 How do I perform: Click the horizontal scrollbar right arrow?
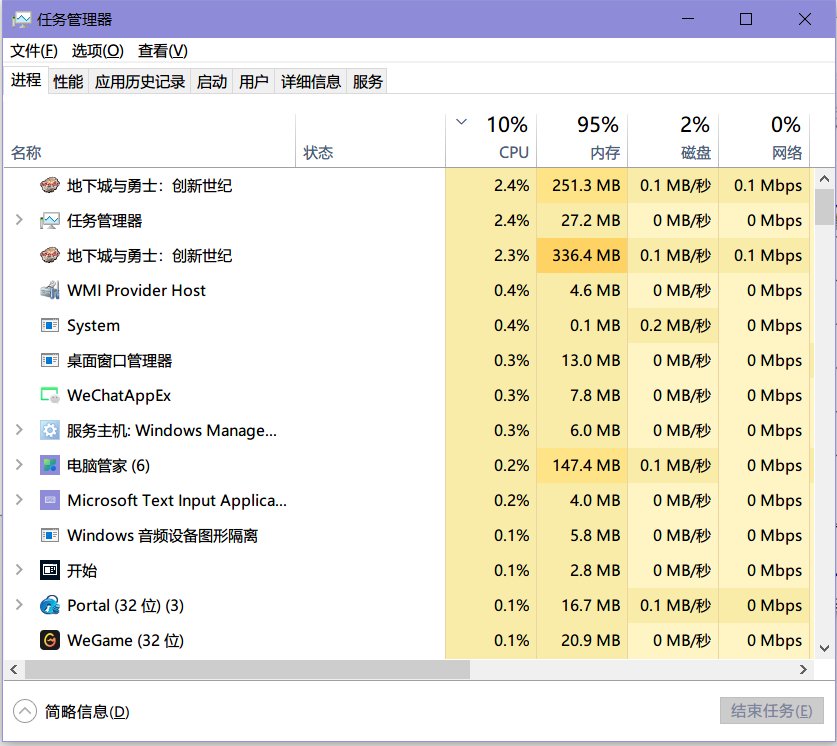803,669
